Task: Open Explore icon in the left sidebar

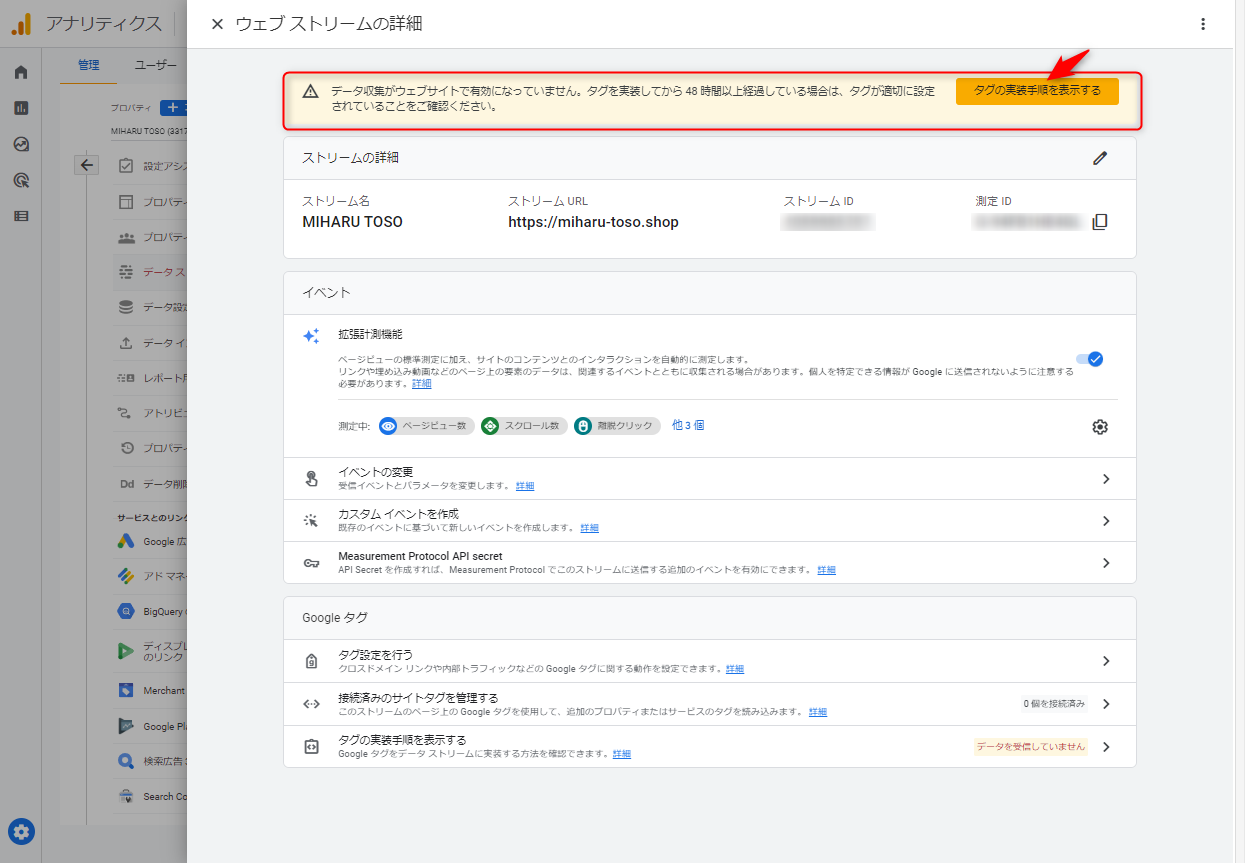Action: pyautogui.click(x=21, y=144)
